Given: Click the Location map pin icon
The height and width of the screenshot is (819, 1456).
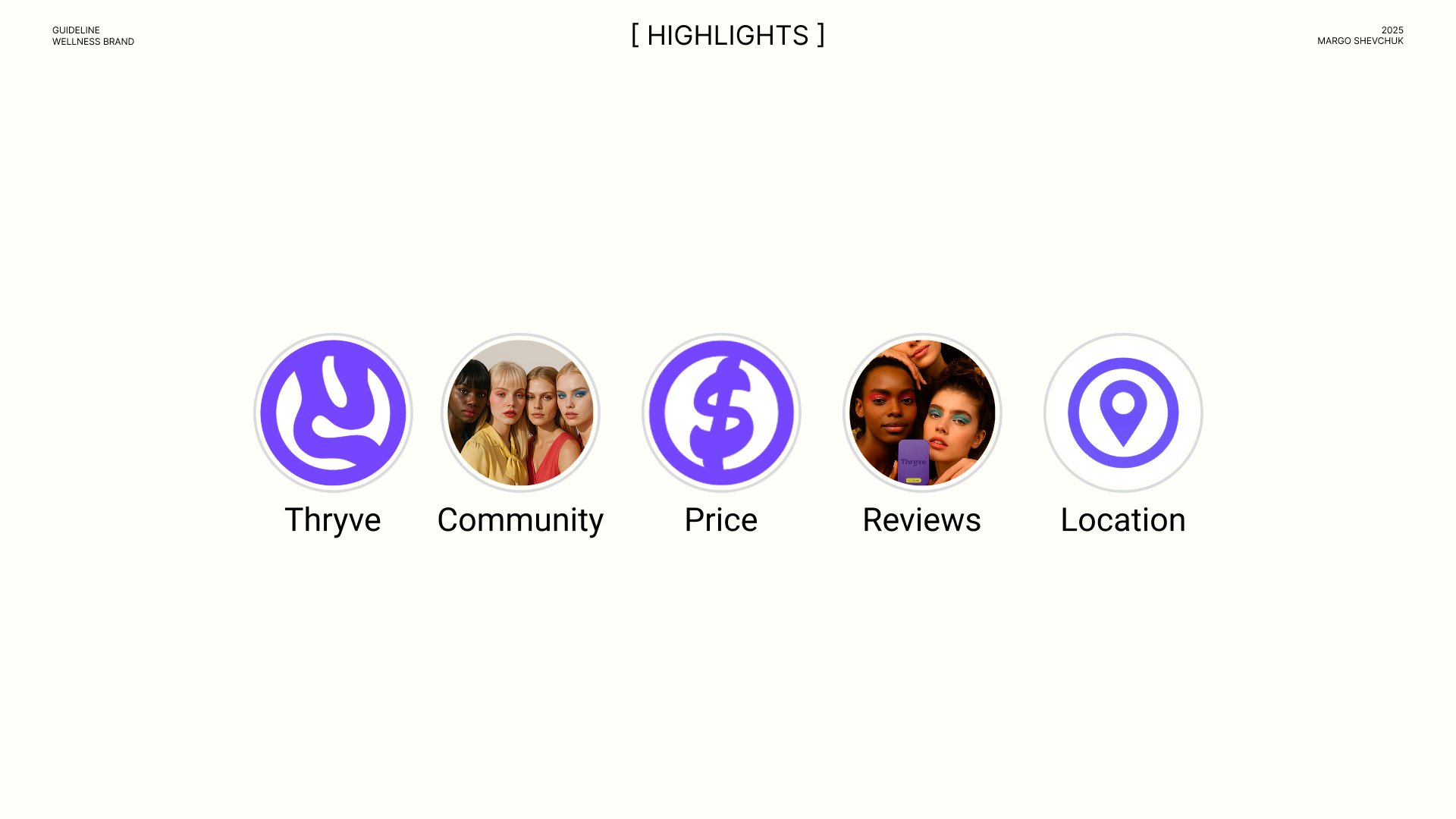Looking at the screenshot, I should point(1123,413).
